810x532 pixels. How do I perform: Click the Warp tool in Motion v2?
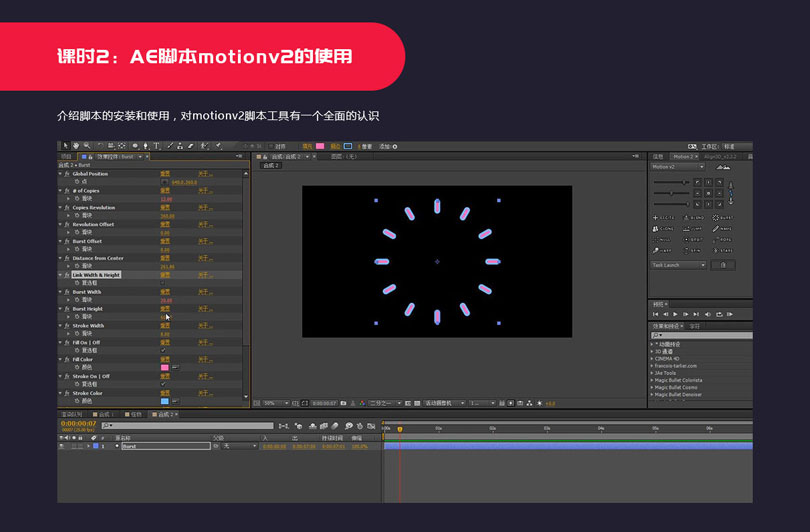[662, 251]
